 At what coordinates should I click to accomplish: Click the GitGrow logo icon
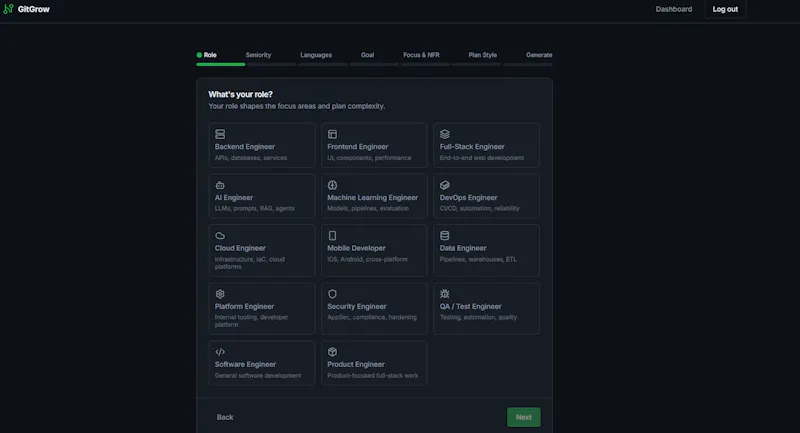(x=8, y=9)
